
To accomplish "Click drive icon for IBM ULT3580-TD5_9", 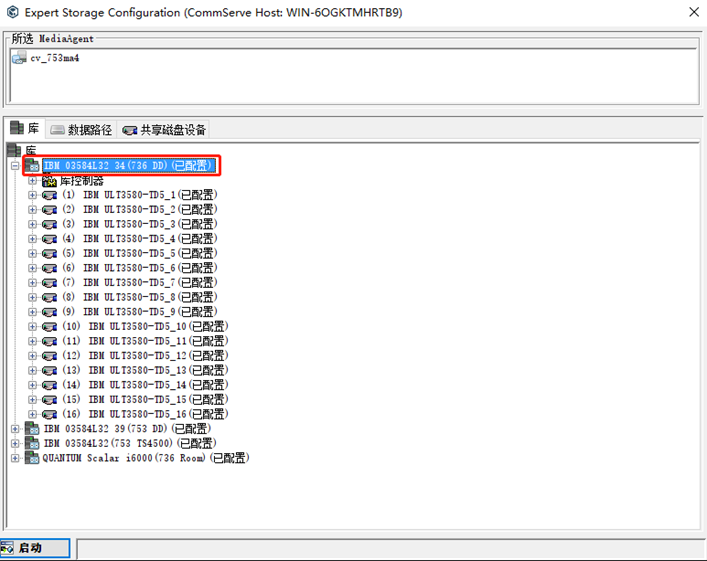I will [x=49, y=312].
